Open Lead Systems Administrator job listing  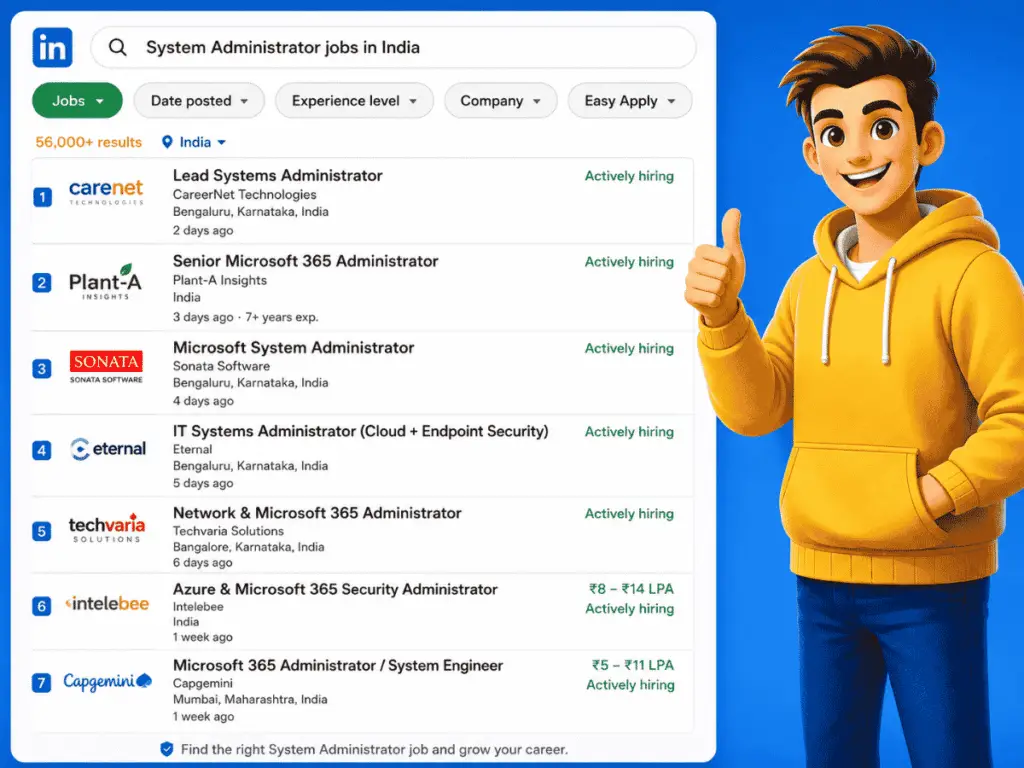point(278,176)
